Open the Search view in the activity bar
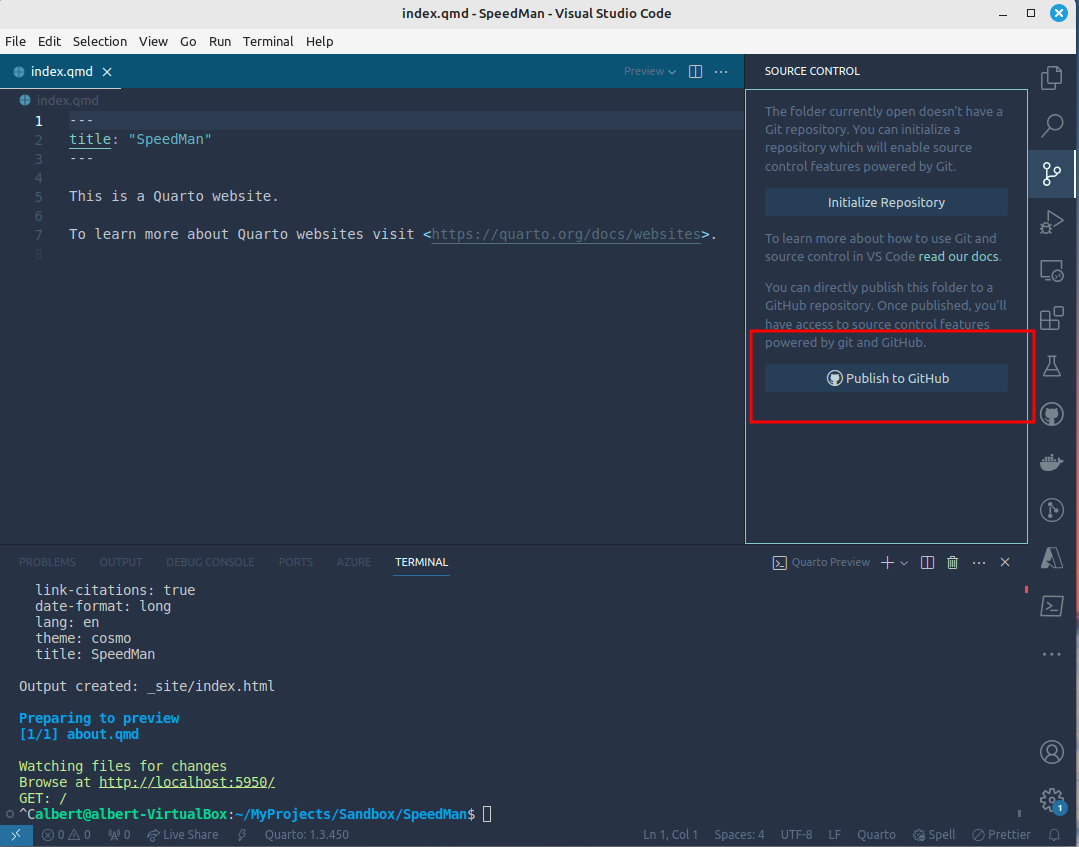1079x847 pixels. tap(1051, 126)
